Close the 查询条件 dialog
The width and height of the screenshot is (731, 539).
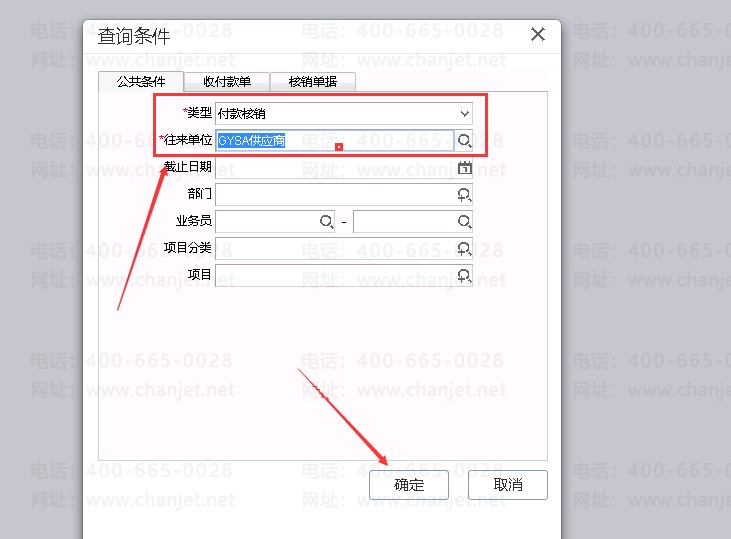click(538, 34)
